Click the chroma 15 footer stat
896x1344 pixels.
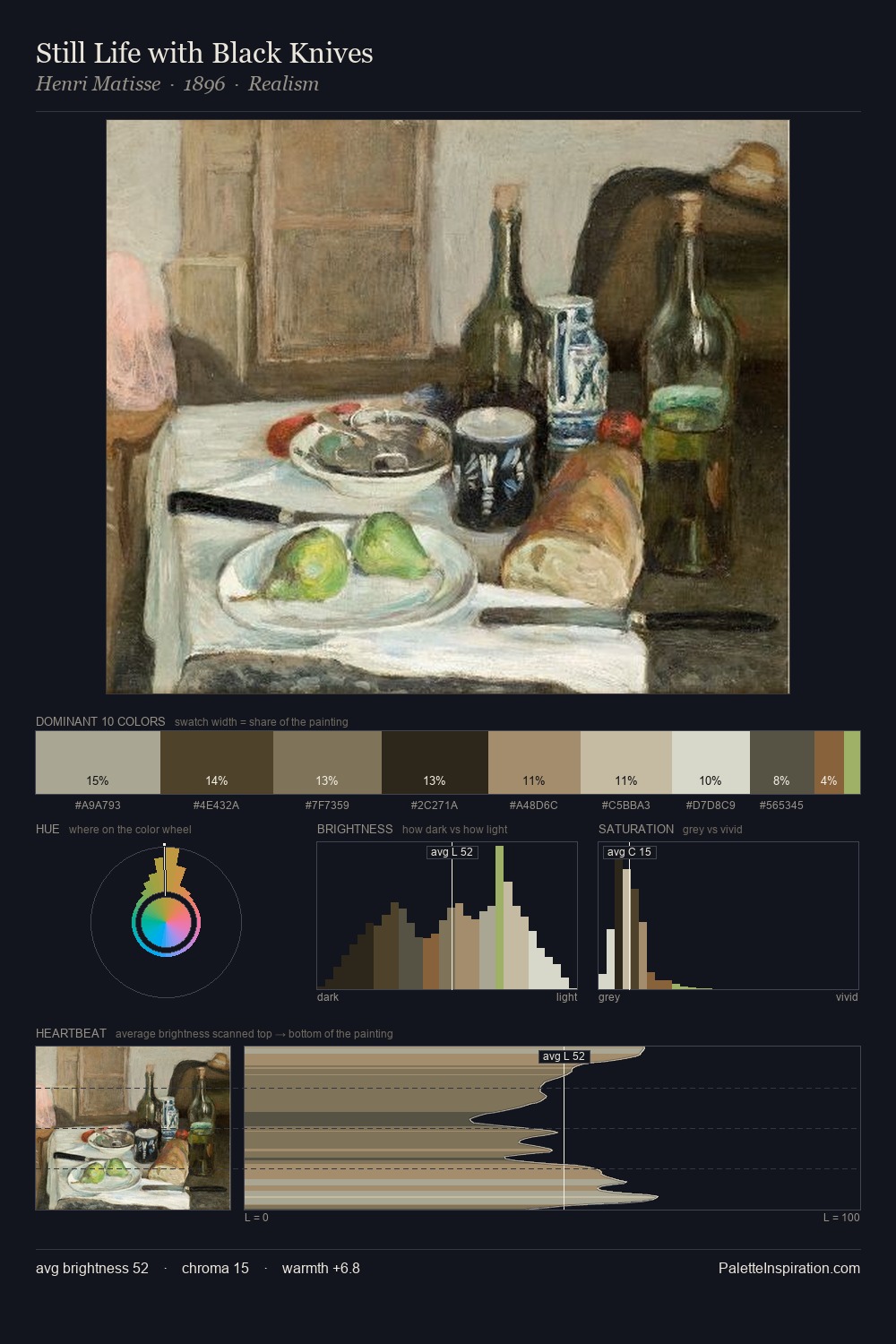click(215, 1268)
